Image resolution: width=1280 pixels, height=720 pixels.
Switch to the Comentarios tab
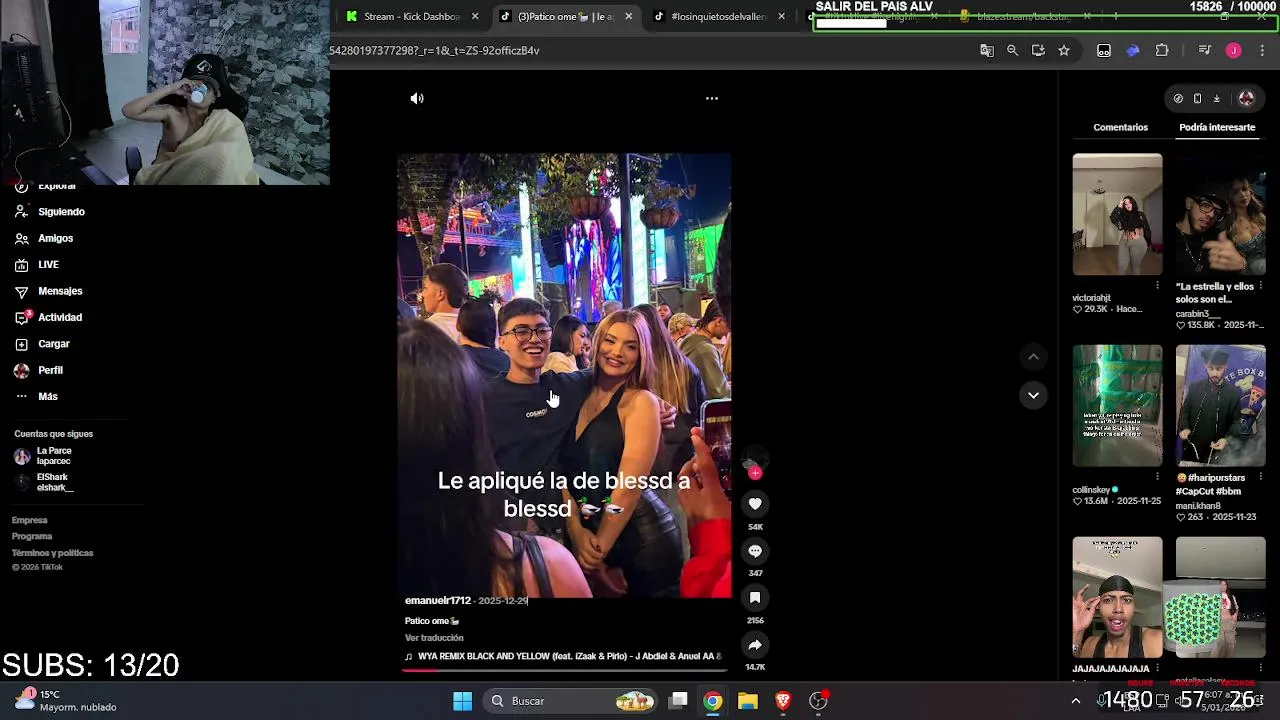[1120, 127]
